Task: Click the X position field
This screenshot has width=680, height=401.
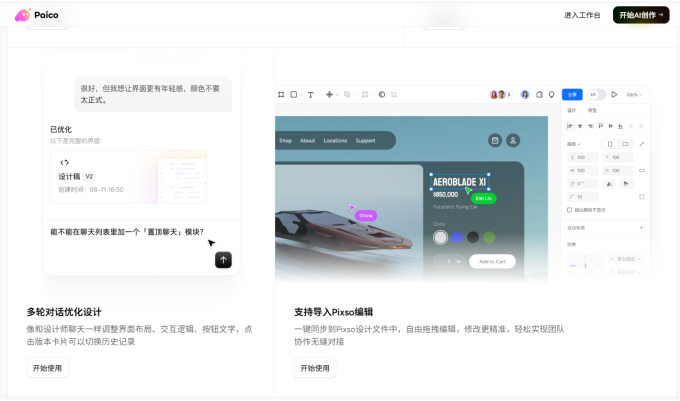Action: point(582,157)
